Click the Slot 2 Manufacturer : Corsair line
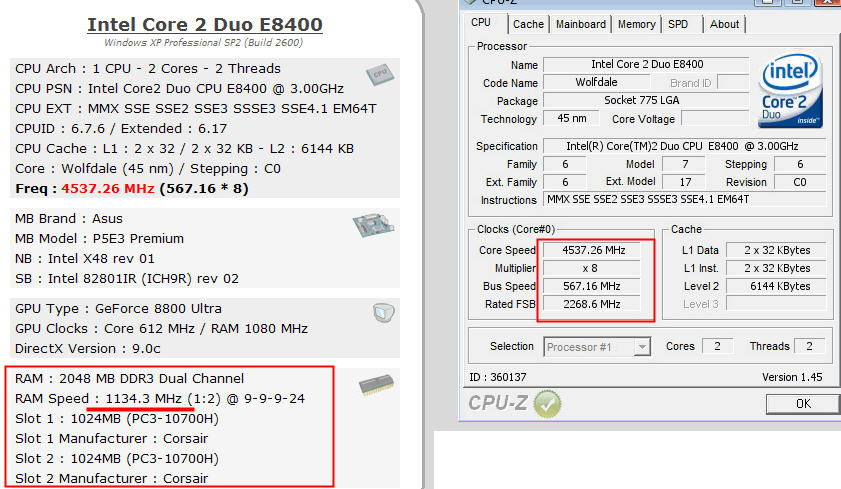The height and width of the screenshot is (489, 841). pyautogui.click(x=111, y=479)
